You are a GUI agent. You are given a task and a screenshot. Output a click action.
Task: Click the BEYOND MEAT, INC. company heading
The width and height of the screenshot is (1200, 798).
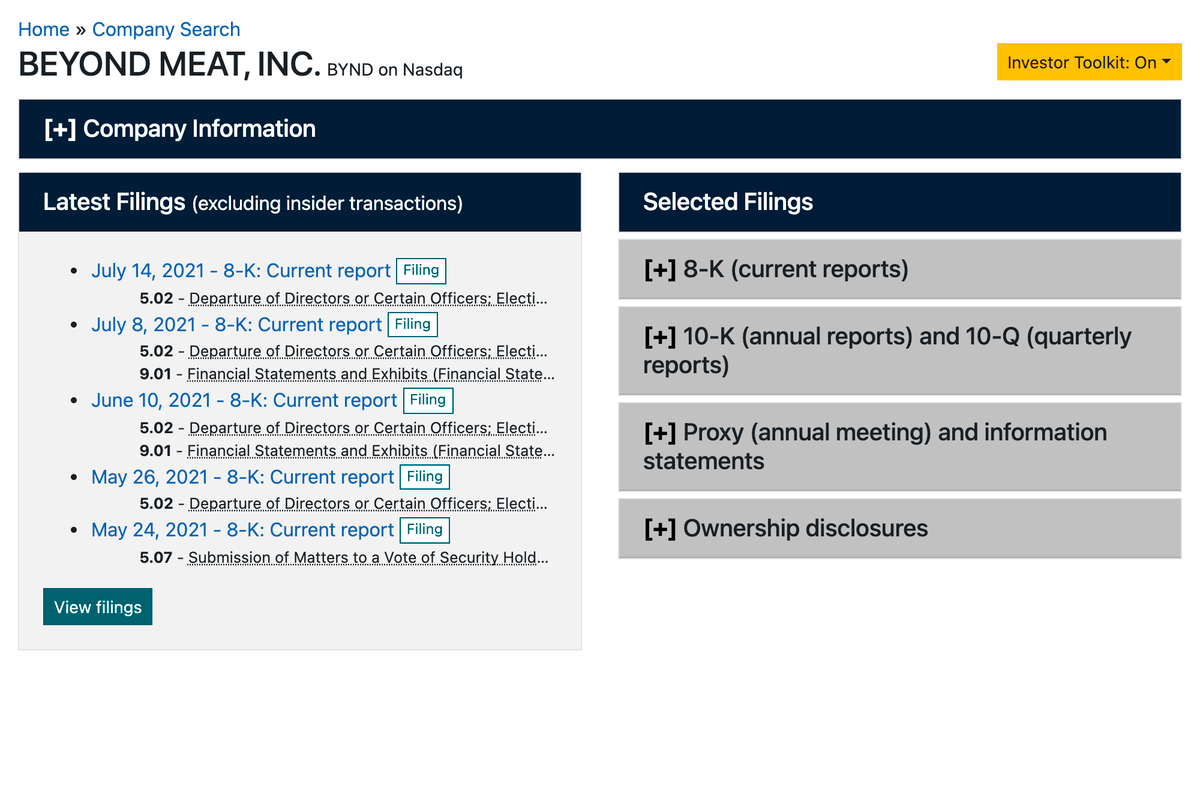pyautogui.click(x=170, y=64)
